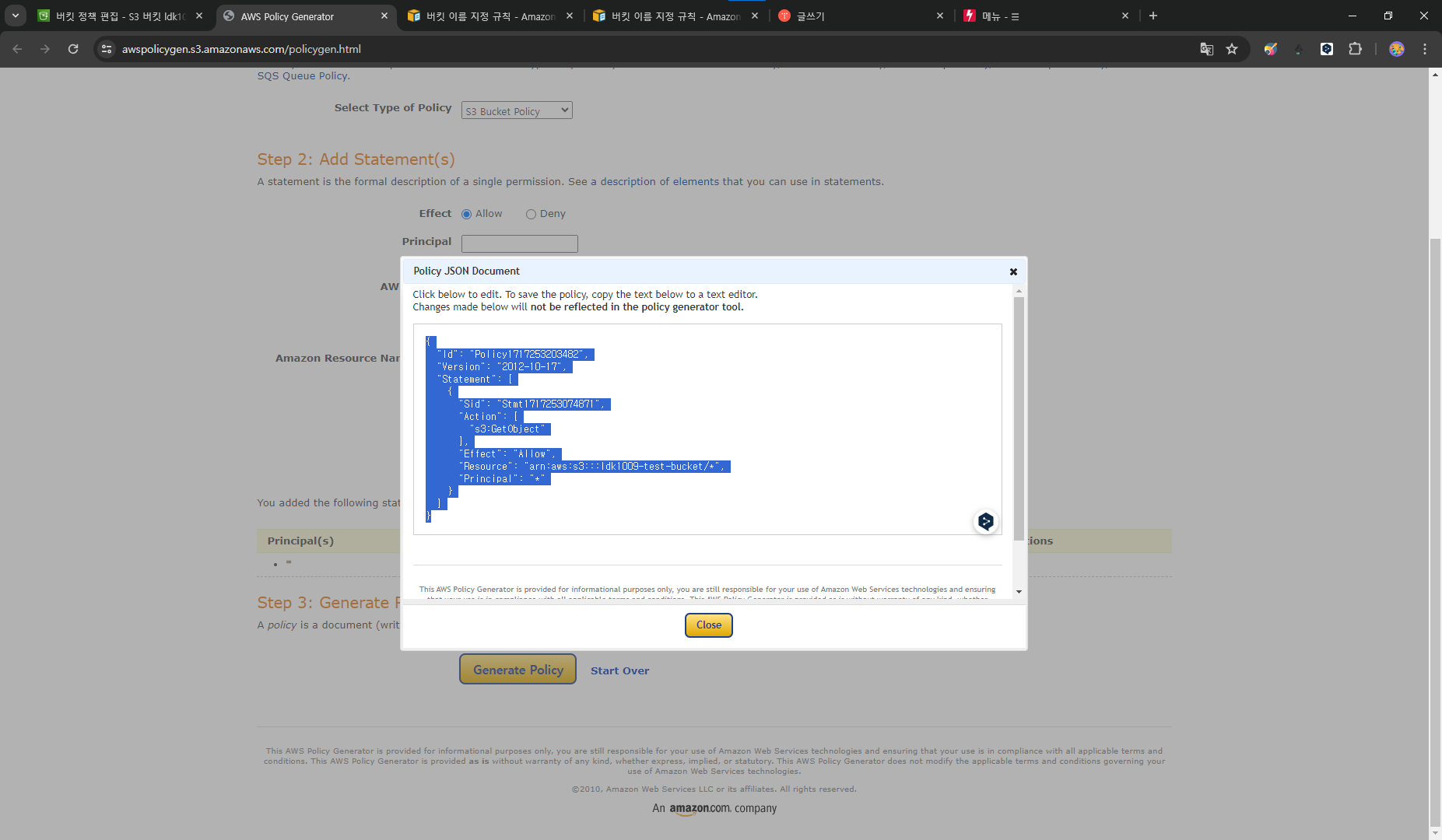
Task: Click the colorful extension icon in toolbar
Action: pos(1271,49)
